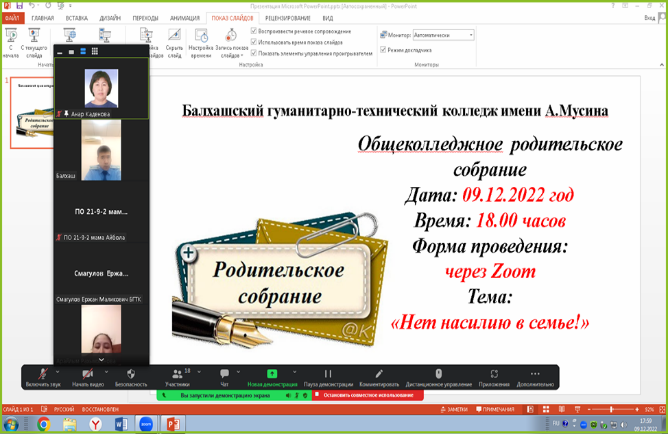
Task: Click Record Slide Show stopwatch icon
Action: pyautogui.click(x=230, y=36)
